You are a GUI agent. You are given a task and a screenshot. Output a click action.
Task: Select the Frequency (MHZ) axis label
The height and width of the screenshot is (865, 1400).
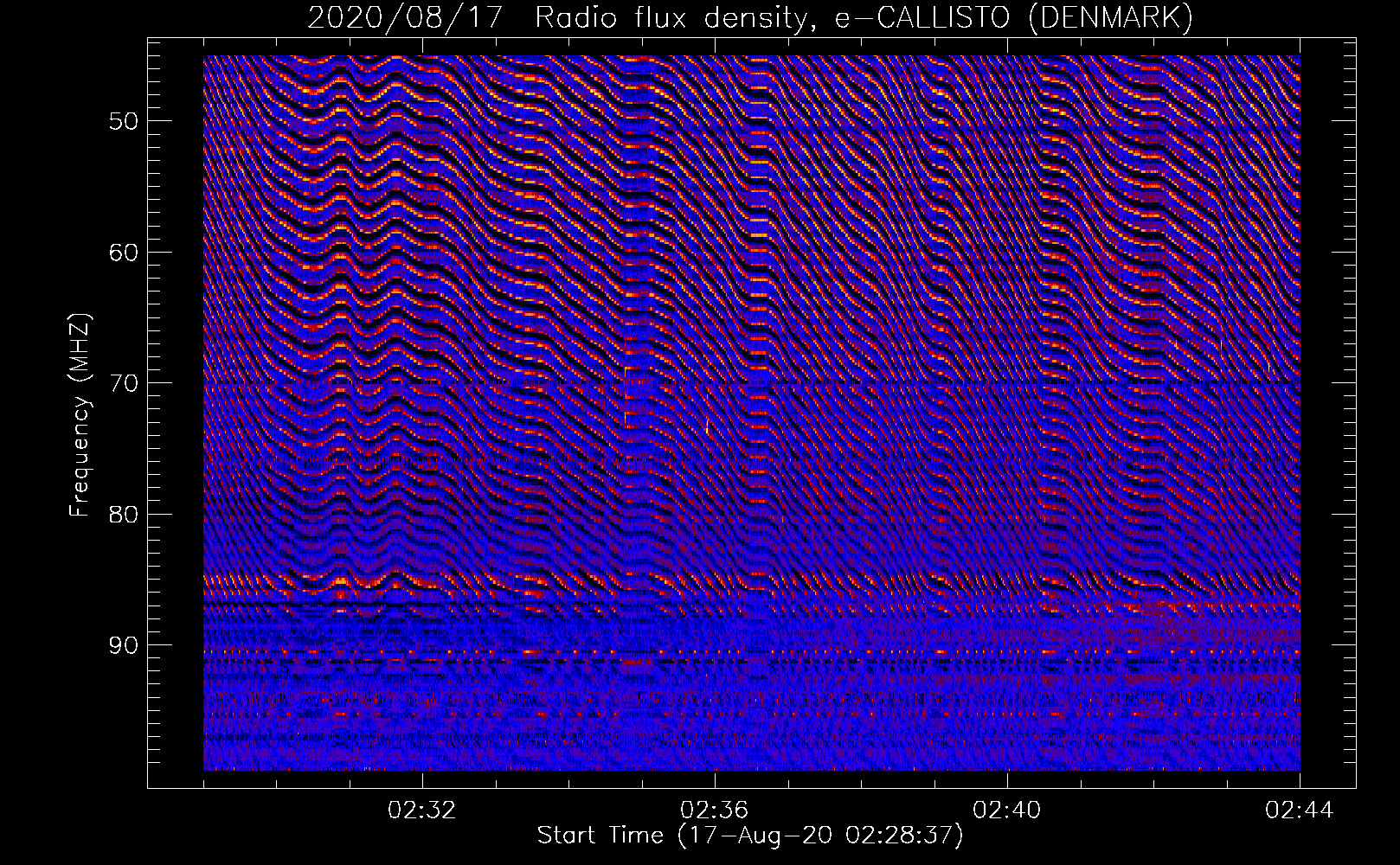pyautogui.click(x=80, y=415)
